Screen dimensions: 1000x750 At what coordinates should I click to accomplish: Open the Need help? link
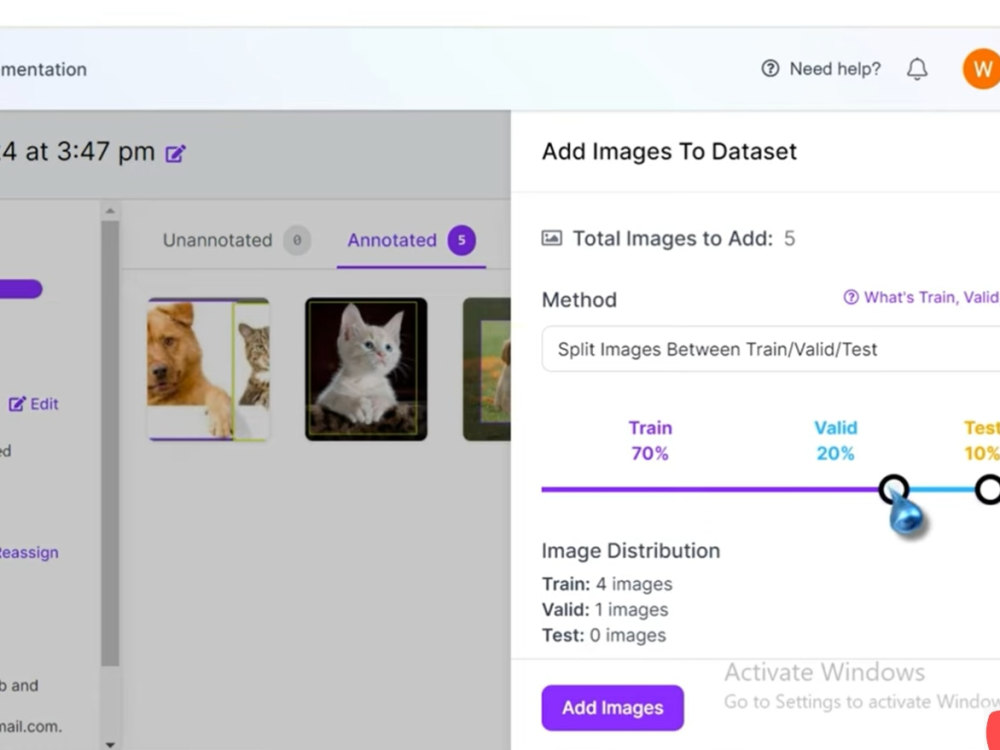click(821, 69)
